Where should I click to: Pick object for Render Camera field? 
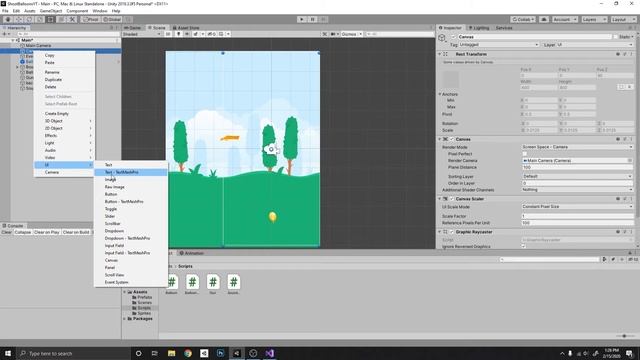pyautogui.click(x=630, y=161)
